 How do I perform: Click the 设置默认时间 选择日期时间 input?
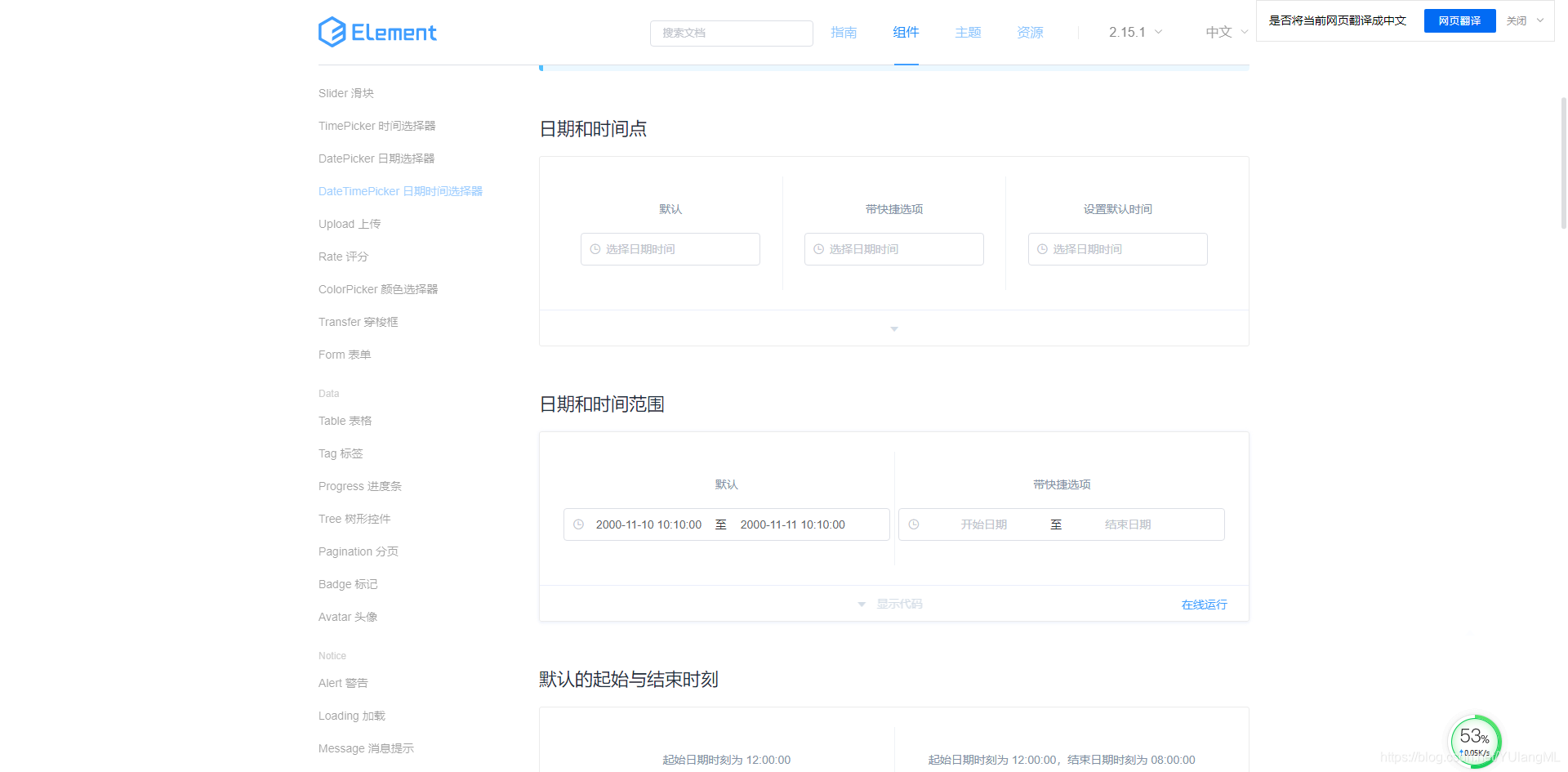[1118, 249]
